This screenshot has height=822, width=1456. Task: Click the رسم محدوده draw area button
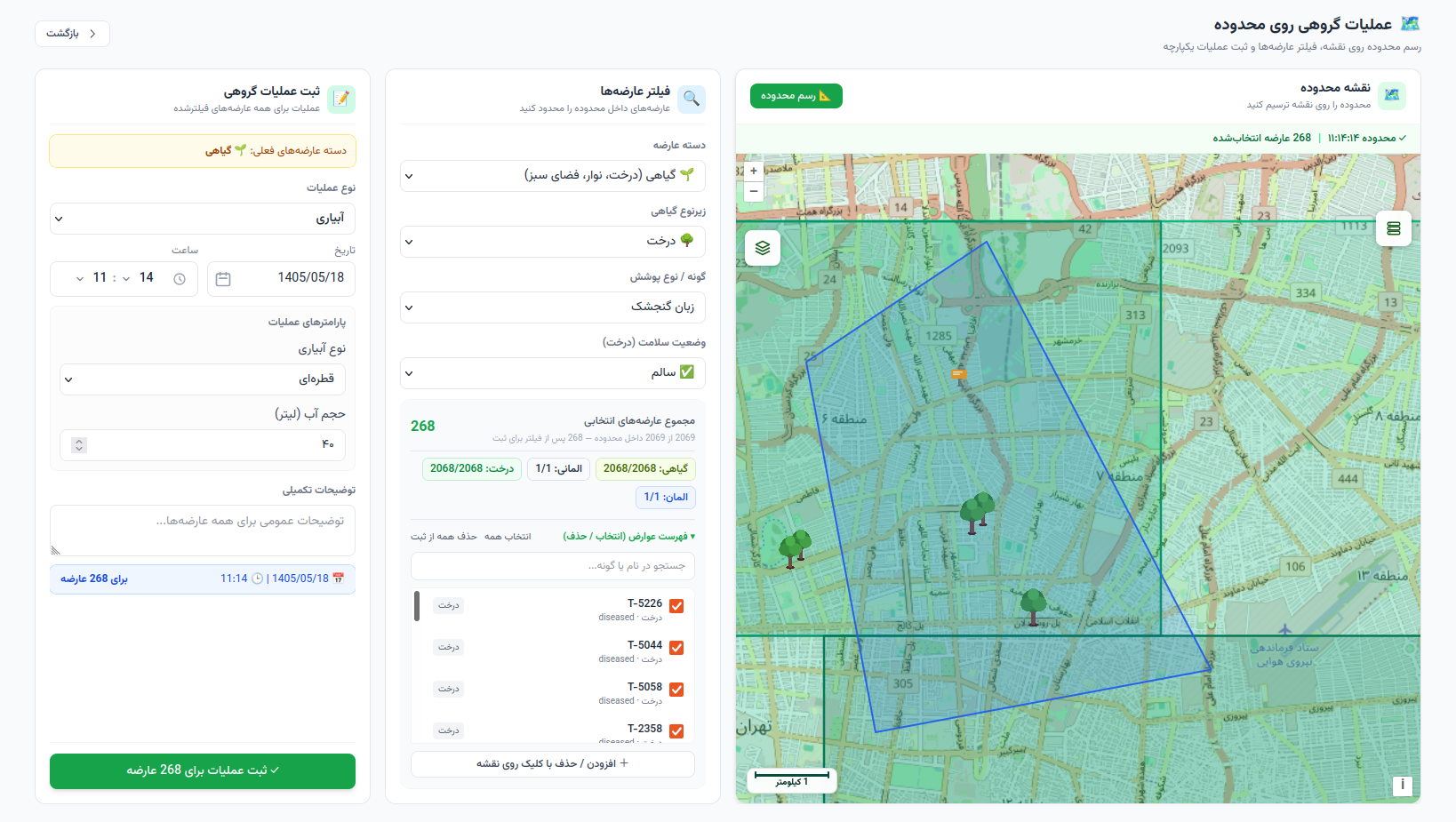point(796,96)
